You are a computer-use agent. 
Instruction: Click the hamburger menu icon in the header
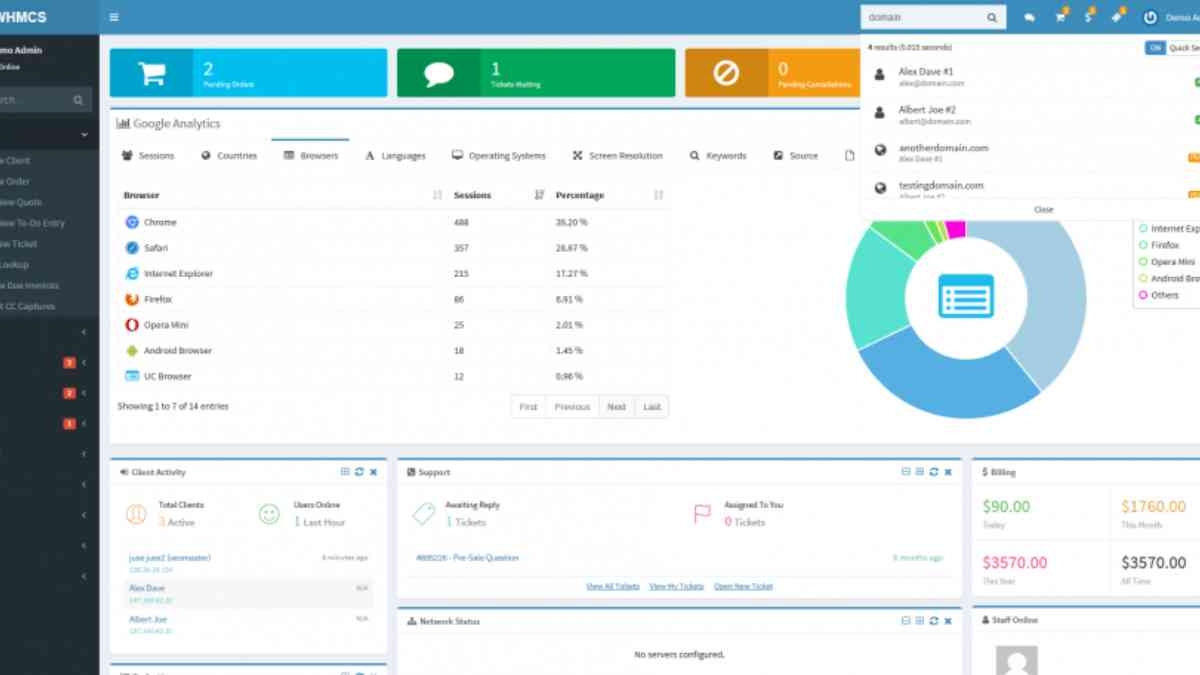tap(114, 17)
